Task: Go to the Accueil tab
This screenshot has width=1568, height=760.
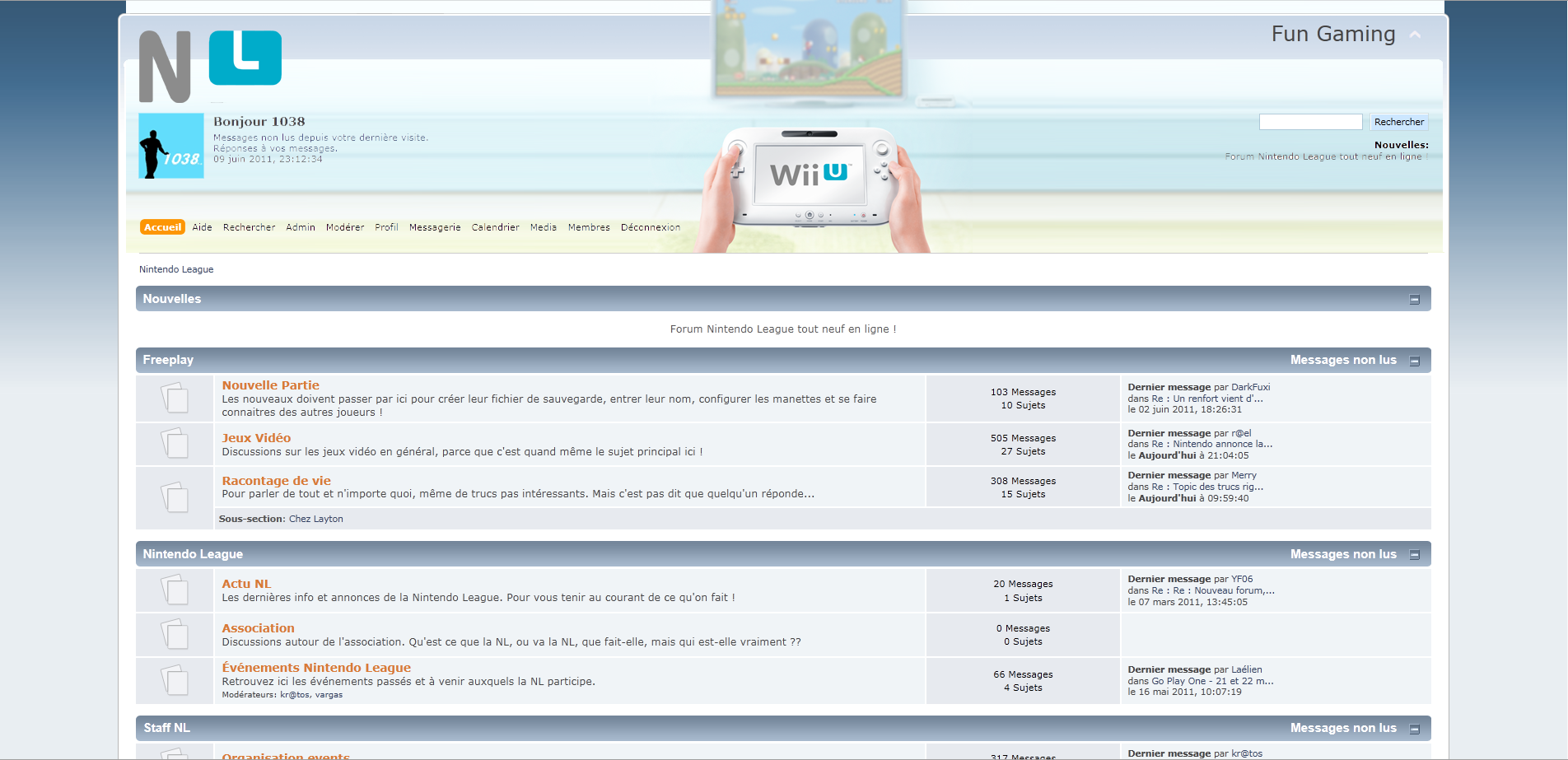Action: tap(162, 227)
